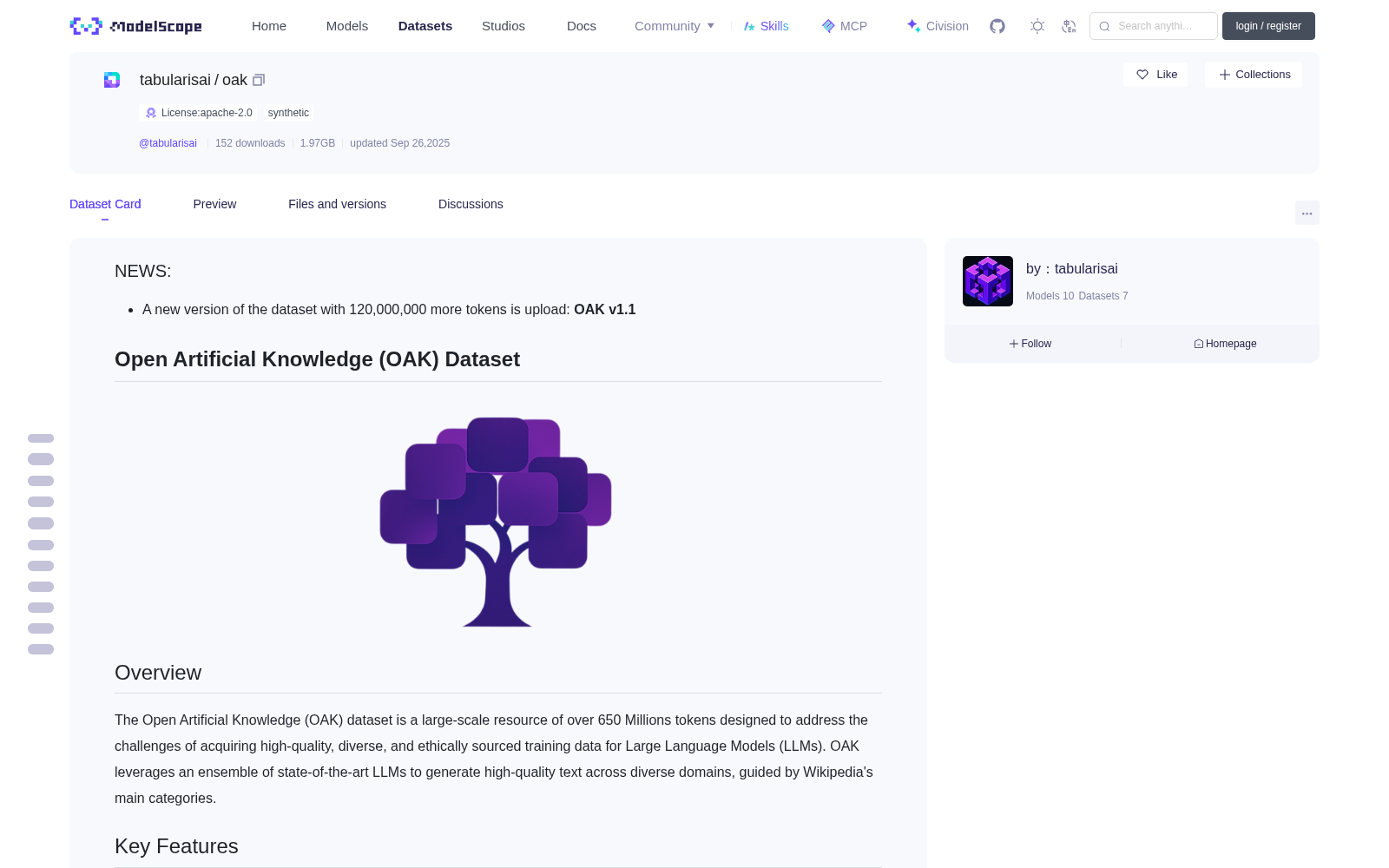This screenshot has width=1389, height=868.
Task: Click the Key Features heading
Action: (x=176, y=846)
